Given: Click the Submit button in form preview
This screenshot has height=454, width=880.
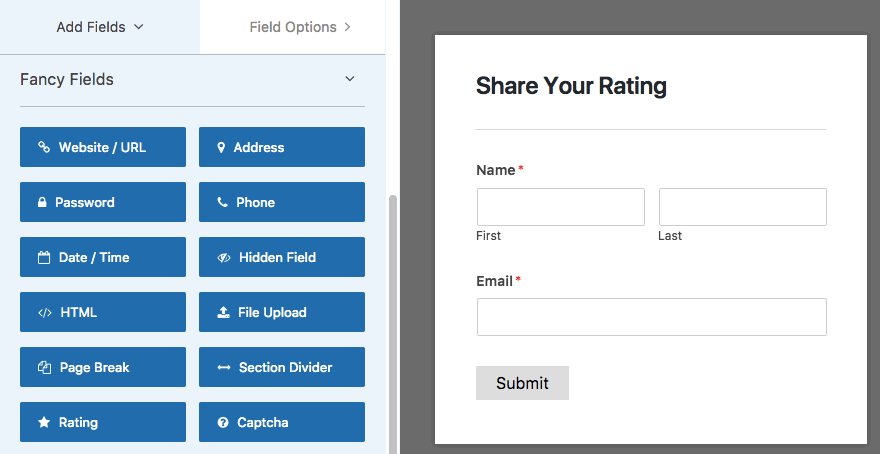Looking at the screenshot, I should [522, 383].
